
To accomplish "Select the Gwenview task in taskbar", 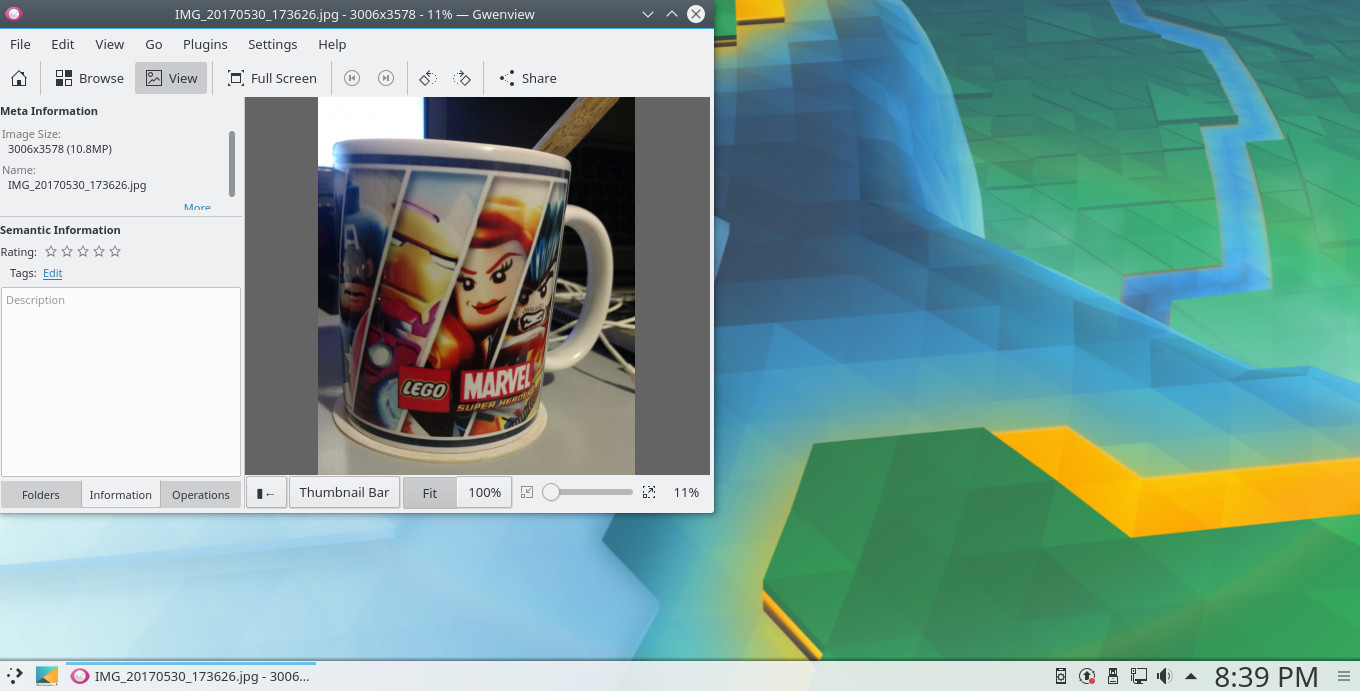I will pos(190,676).
